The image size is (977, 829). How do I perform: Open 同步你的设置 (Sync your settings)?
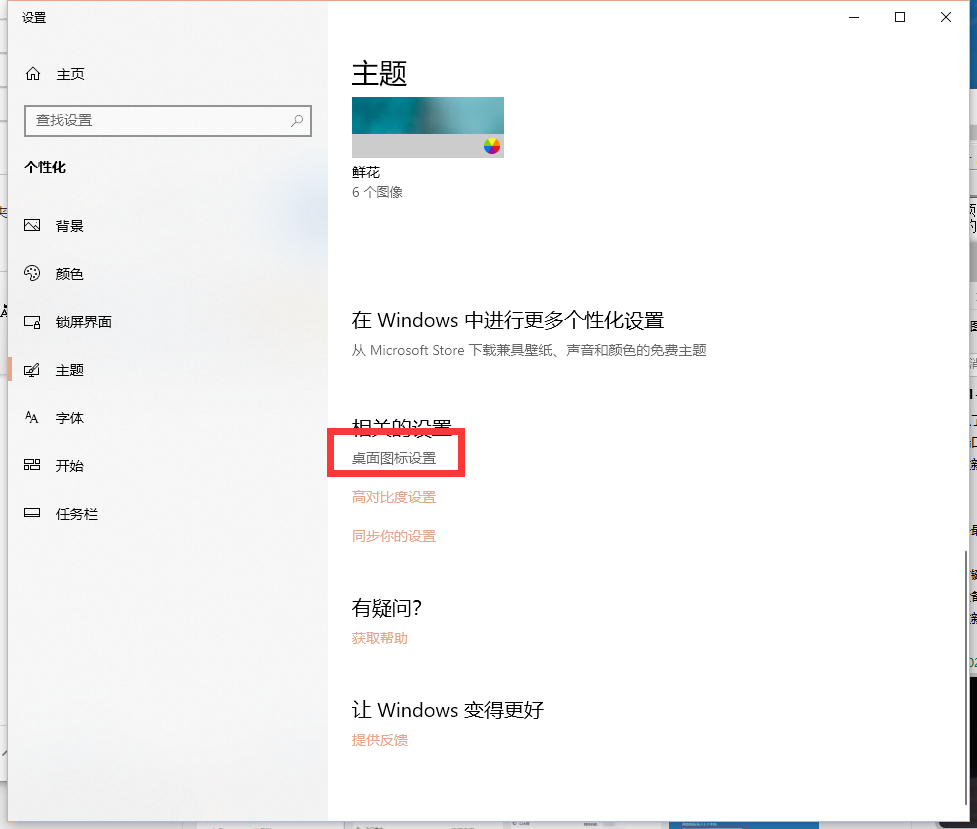coord(394,535)
